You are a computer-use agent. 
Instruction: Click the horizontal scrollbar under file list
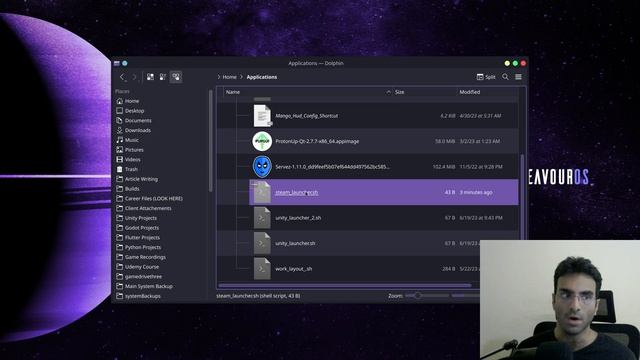pos(345,285)
